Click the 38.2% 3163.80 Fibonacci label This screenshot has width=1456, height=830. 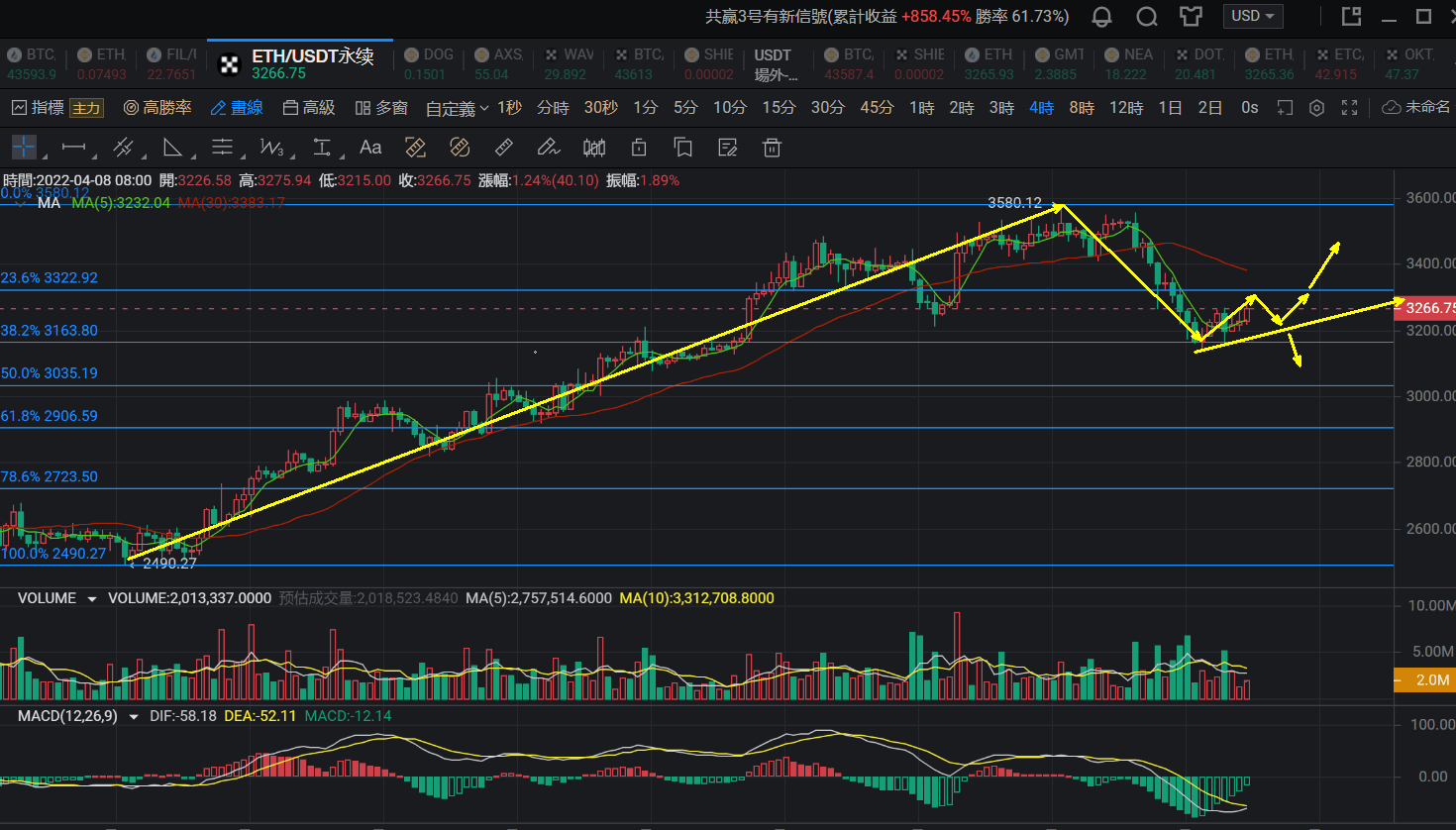coord(50,330)
